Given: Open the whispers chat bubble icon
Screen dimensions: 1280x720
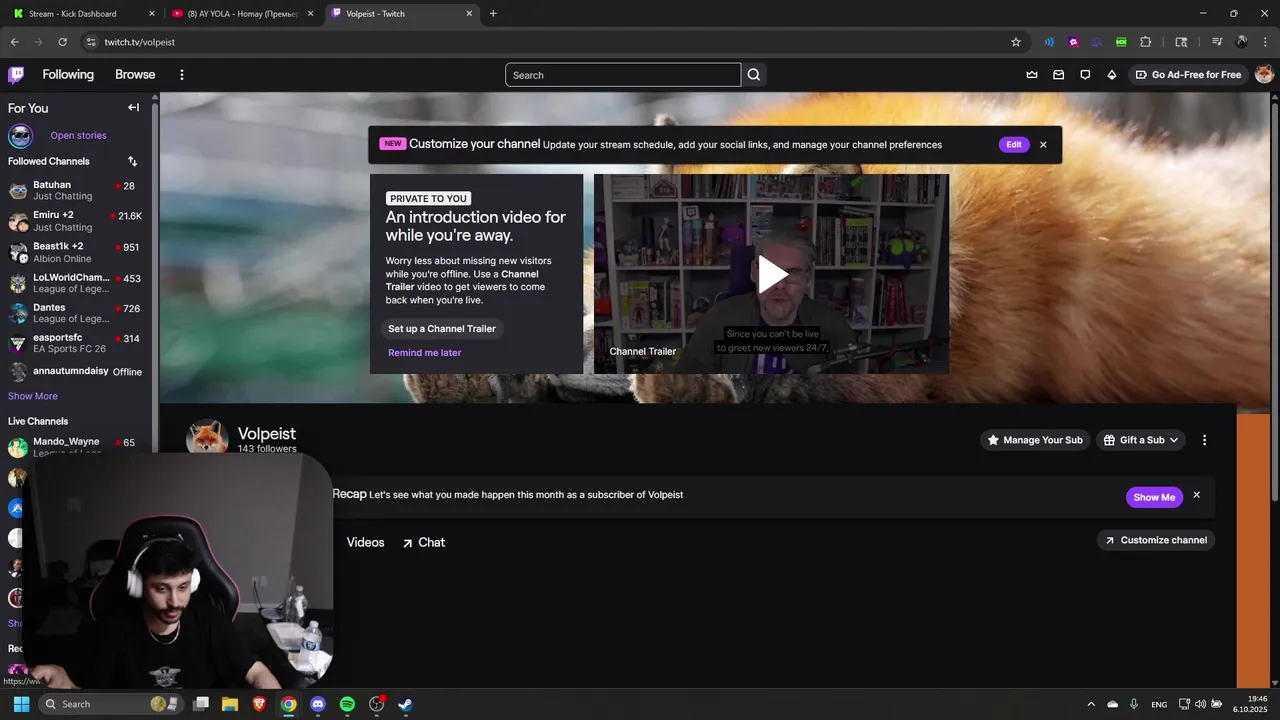Looking at the screenshot, I should click(x=1085, y=75).
